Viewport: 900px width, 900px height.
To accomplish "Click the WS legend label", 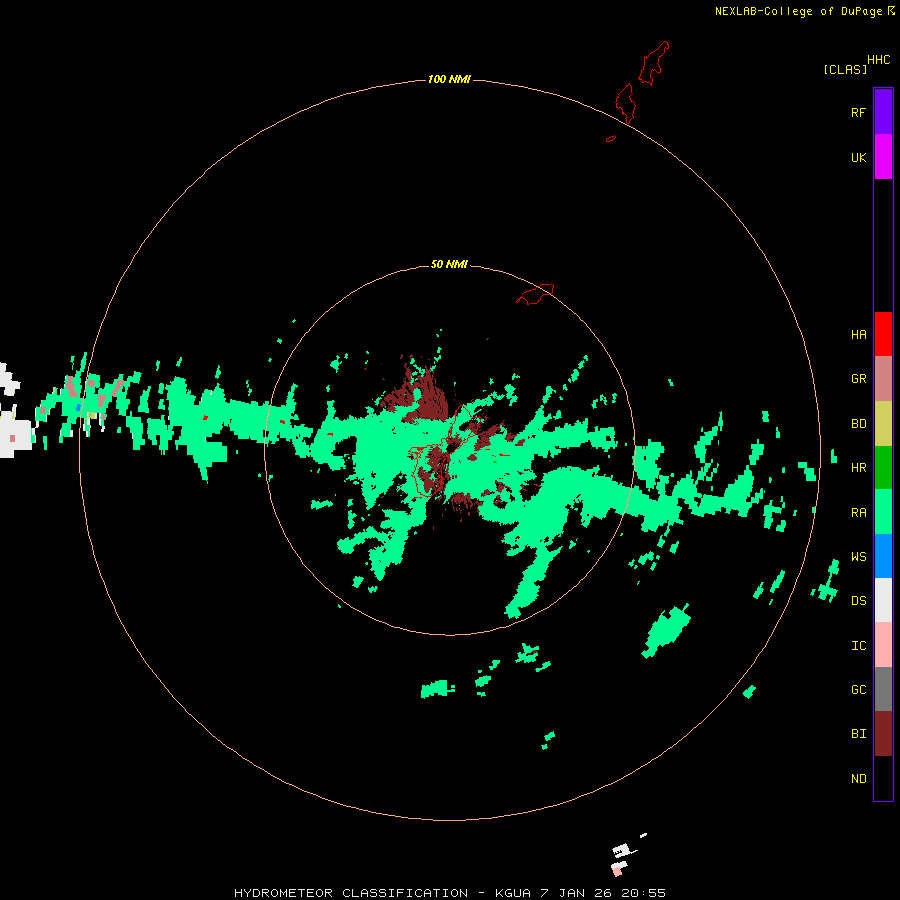I will [858, 557].
